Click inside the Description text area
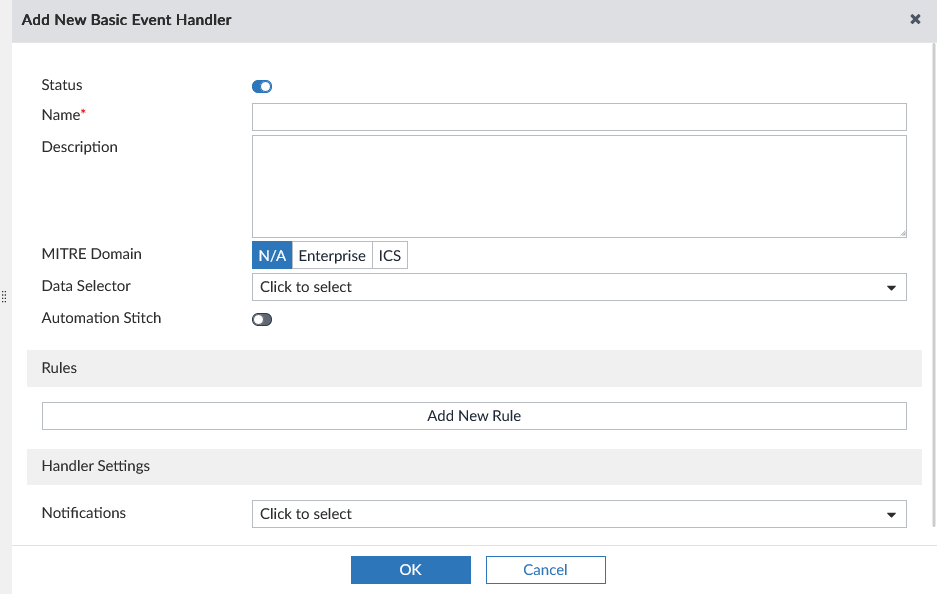 click(578, 185)
